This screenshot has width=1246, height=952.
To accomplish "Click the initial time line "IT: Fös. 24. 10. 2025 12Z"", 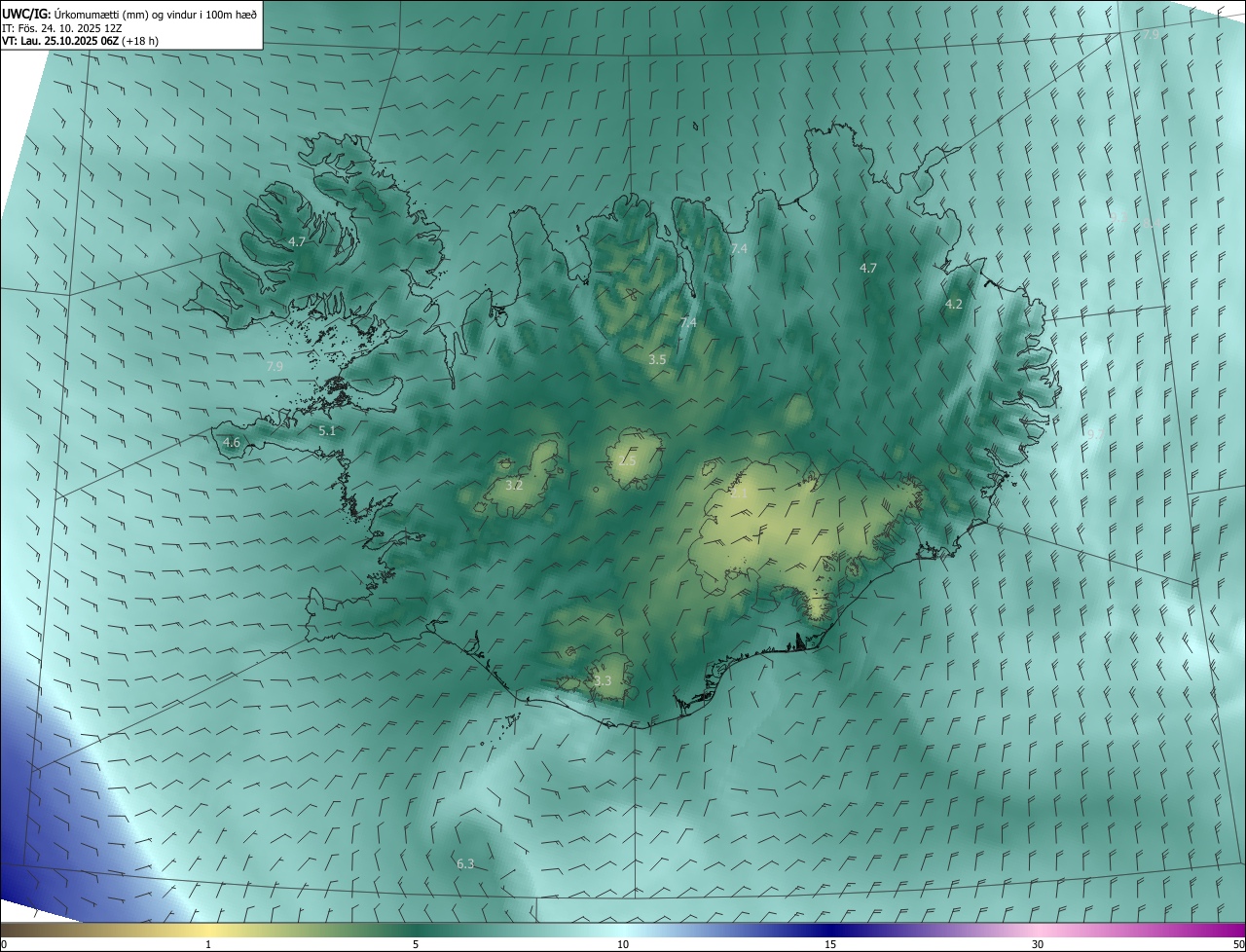I will coord(61,27).
